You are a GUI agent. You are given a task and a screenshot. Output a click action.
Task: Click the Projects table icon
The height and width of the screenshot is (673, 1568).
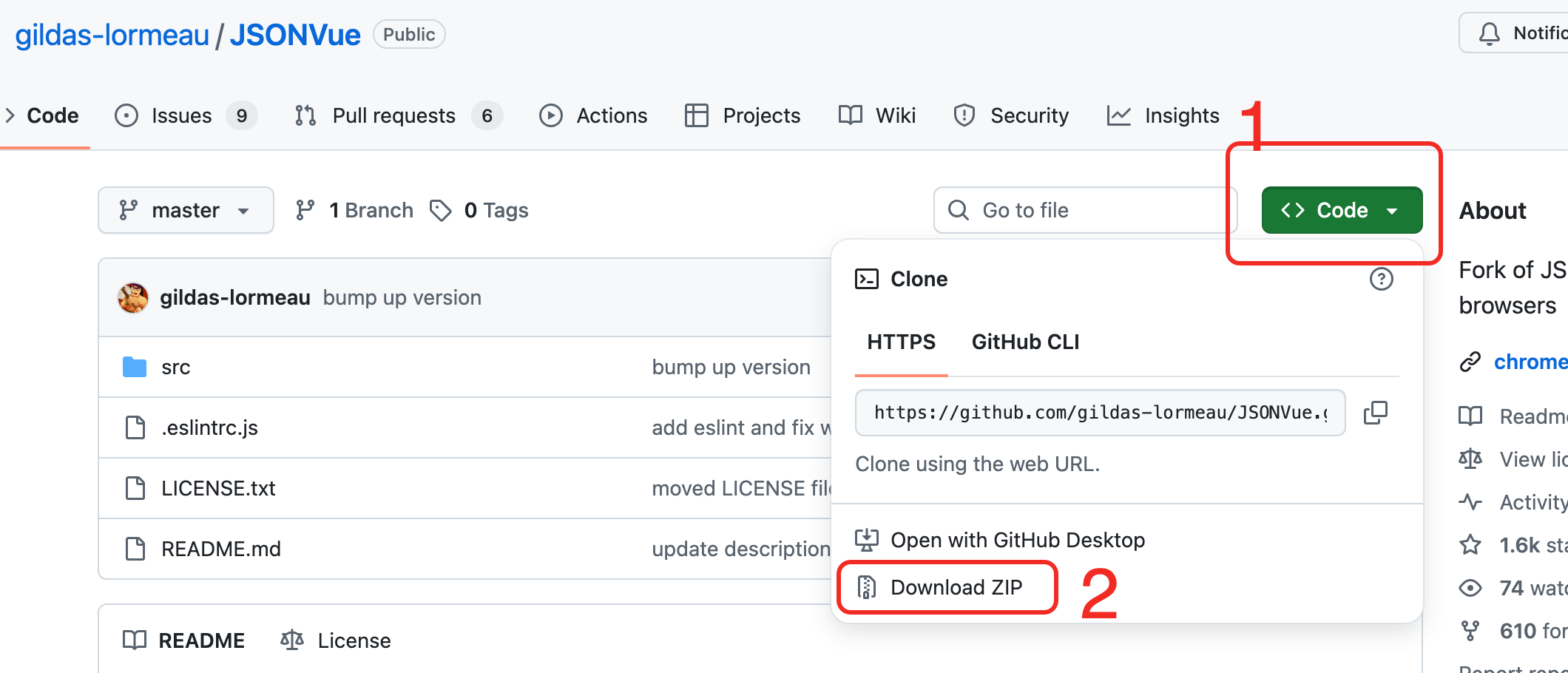click(x=697, y=115)
